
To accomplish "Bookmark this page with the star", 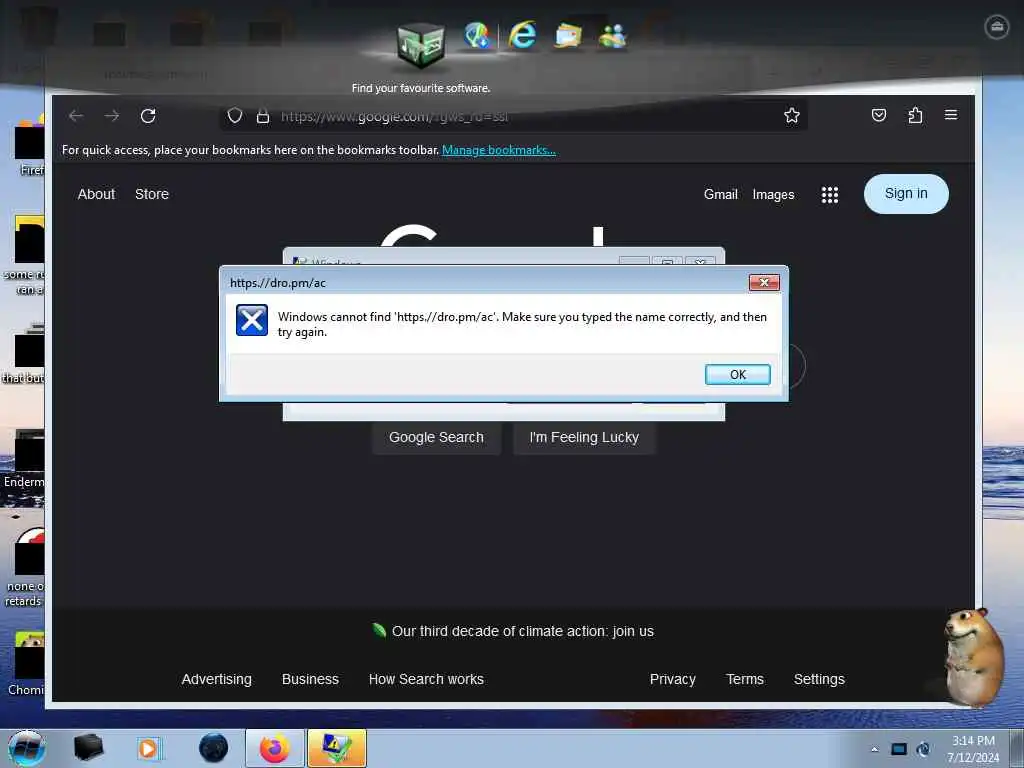I will coord(792,116).
